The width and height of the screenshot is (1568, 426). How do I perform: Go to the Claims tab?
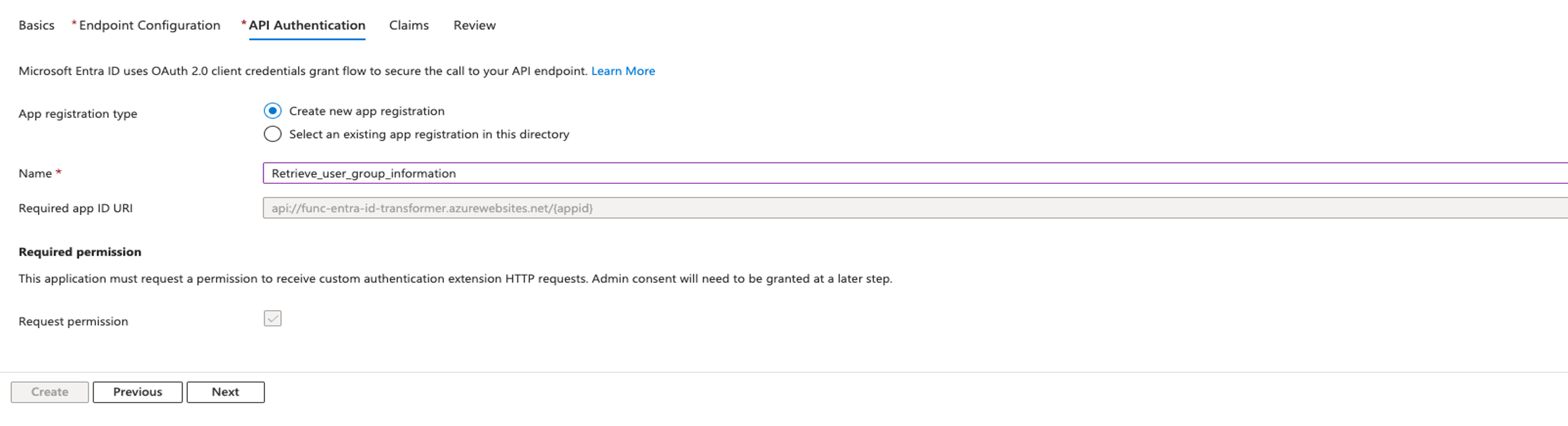tap(409, 25)
